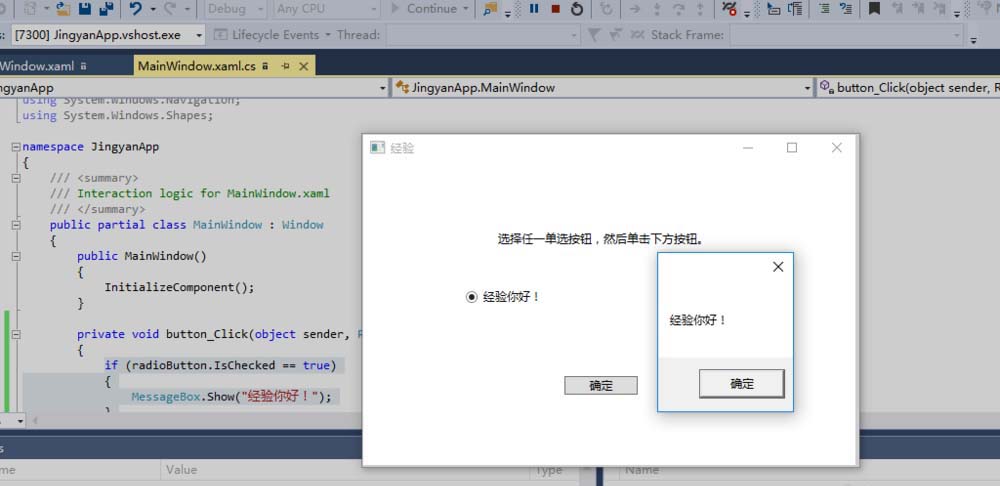Click the Stop Debugging red square icon
This screenshot has width=1000, height=486.
(x=555, y=9)
